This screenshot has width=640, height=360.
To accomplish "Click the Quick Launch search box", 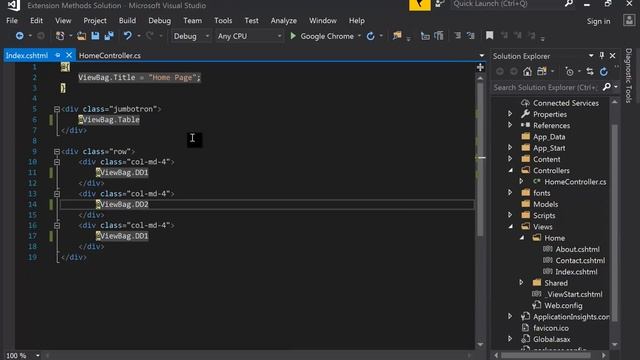I will pyautogui.click(x=507, y=4).
